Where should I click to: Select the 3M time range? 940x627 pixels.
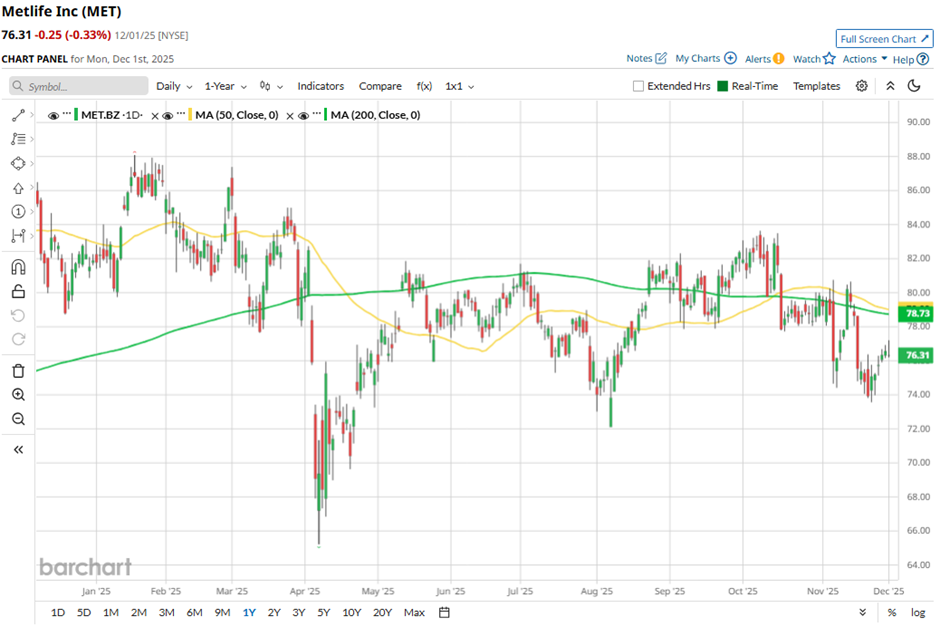pyautogui.click(x=166, y=612)
